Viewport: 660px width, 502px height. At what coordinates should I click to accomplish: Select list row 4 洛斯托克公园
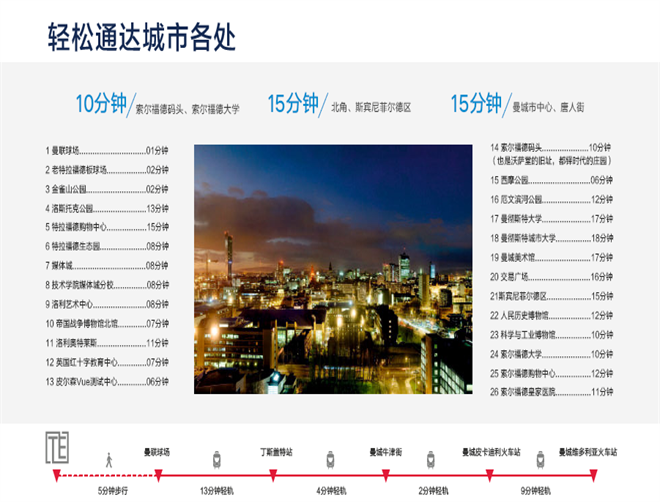click(x=107, y=209)
